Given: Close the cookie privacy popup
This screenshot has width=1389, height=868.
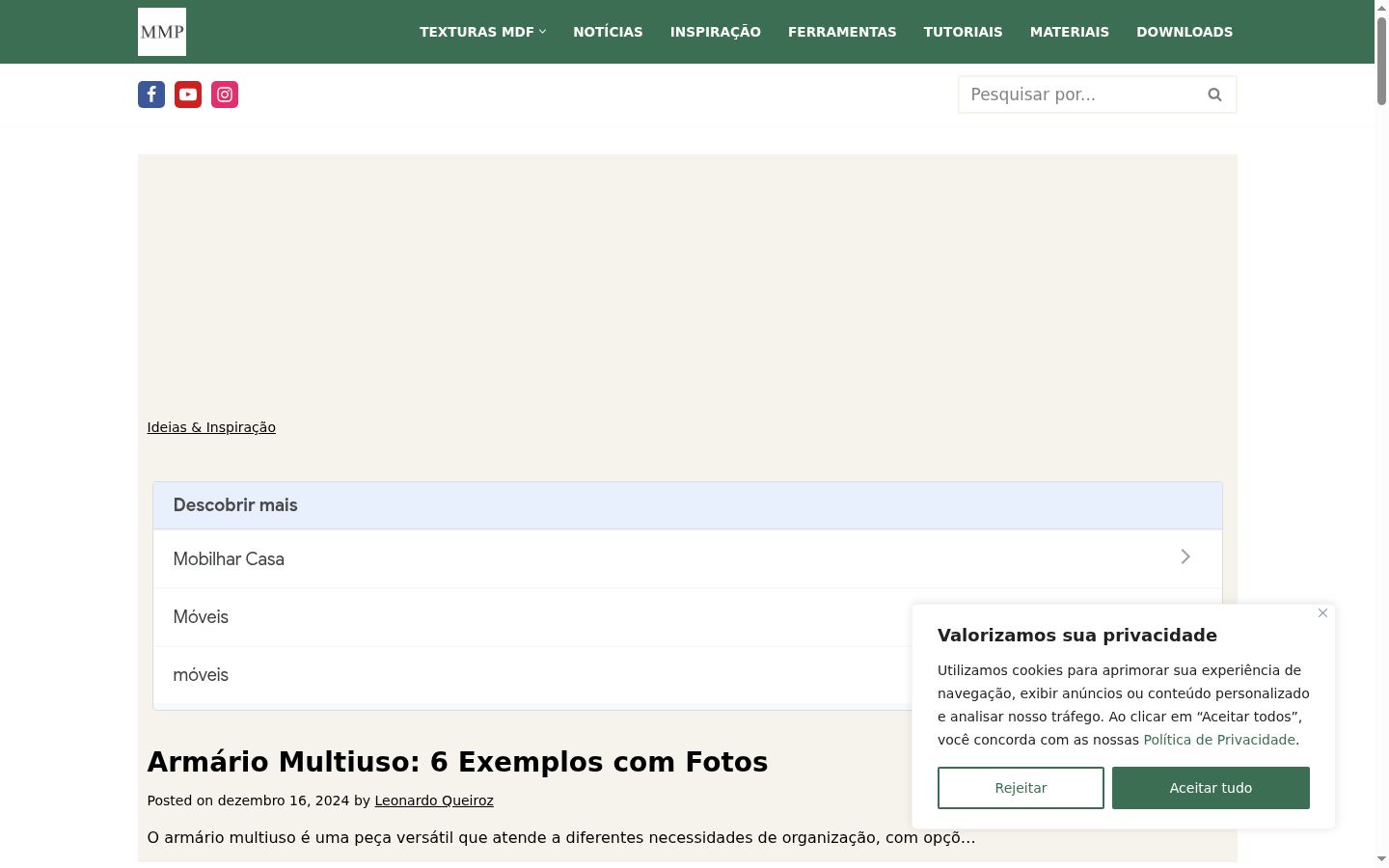Looking at the screenshot, I should pyautogui.click(x=1322, y=613).
